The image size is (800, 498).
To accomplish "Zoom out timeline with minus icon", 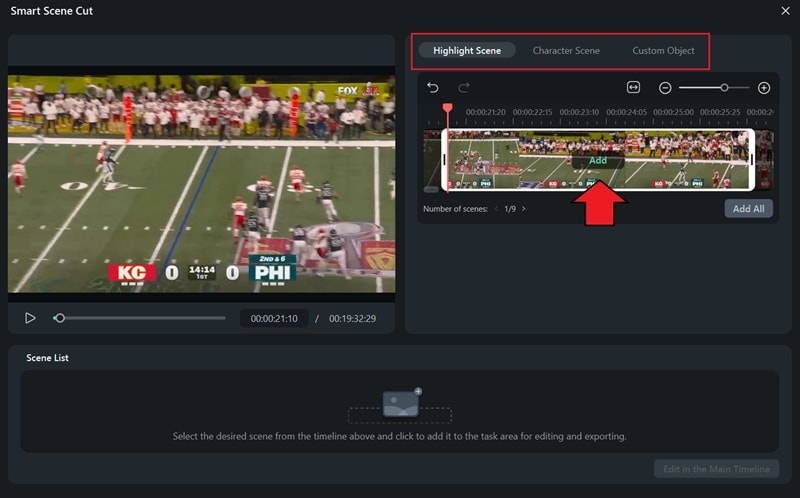I will click(x=665, y=88).
